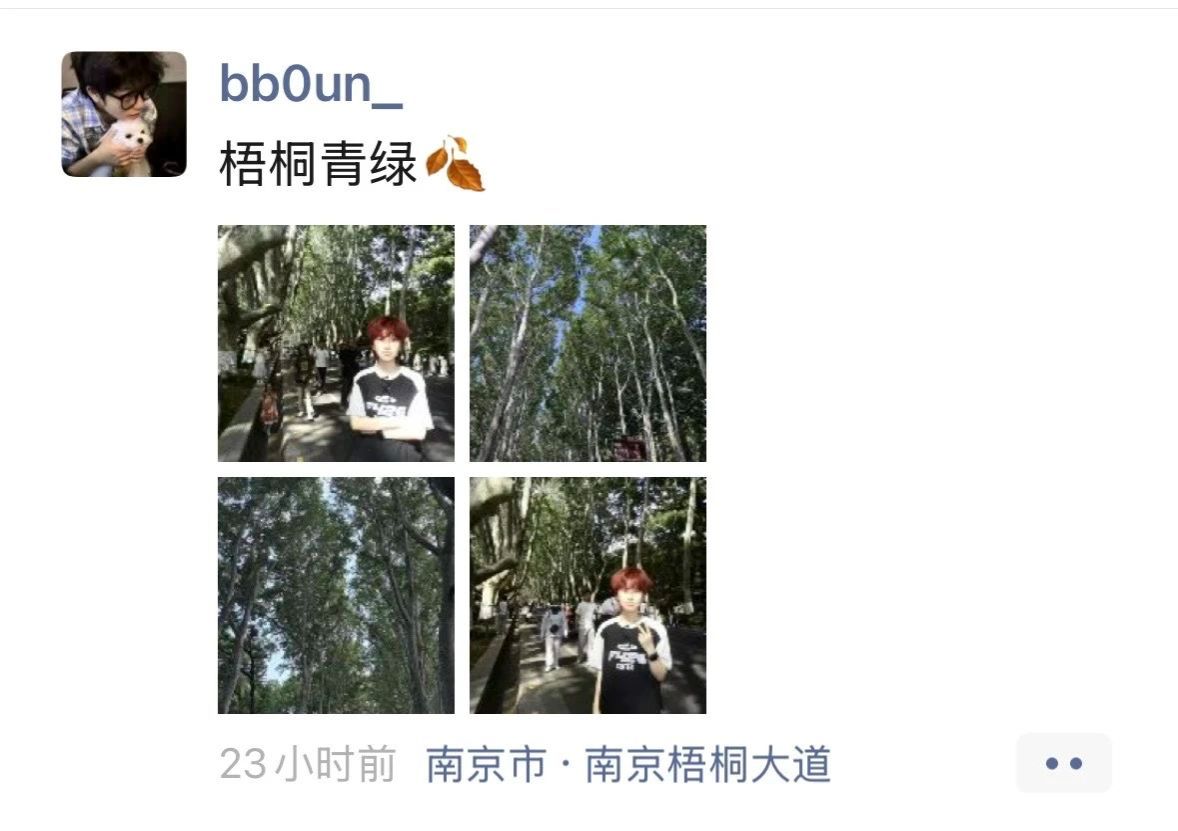This screenshot has height=831, width=1178.
Task: Select the 梧桐青绿 caption text
Action: 318,164
